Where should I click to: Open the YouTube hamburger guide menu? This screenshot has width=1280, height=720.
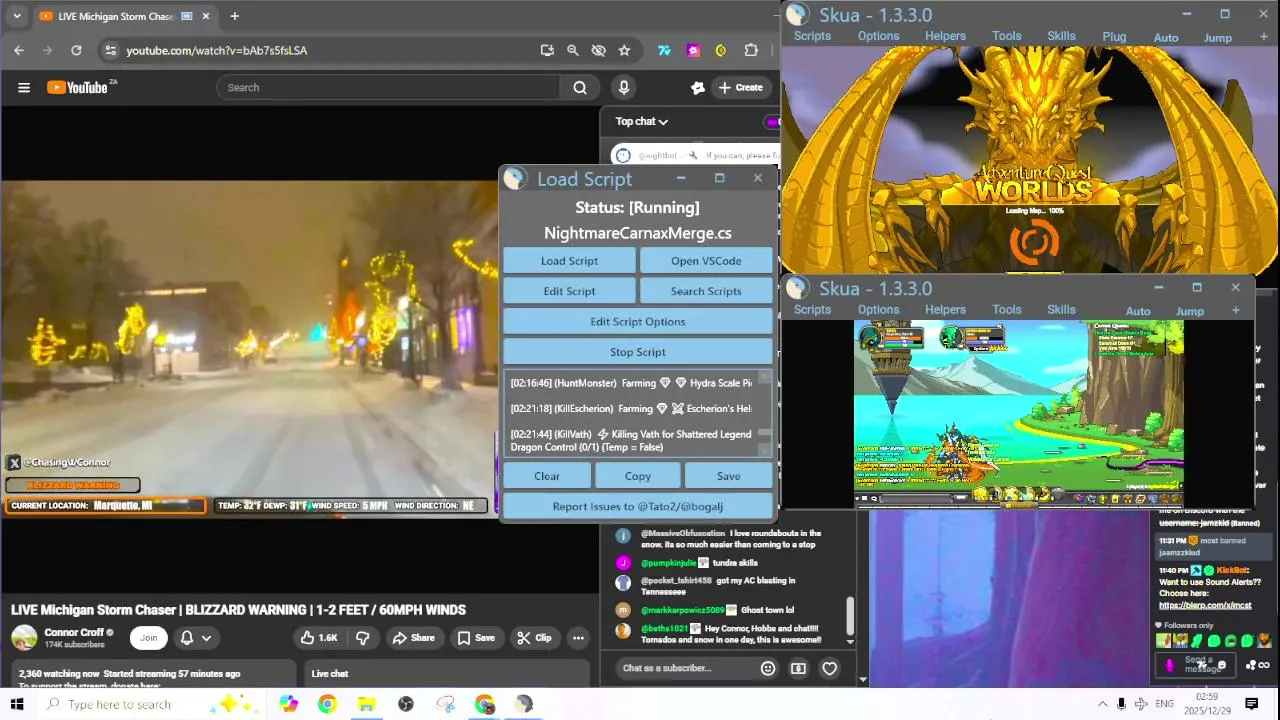coord(24,88)
